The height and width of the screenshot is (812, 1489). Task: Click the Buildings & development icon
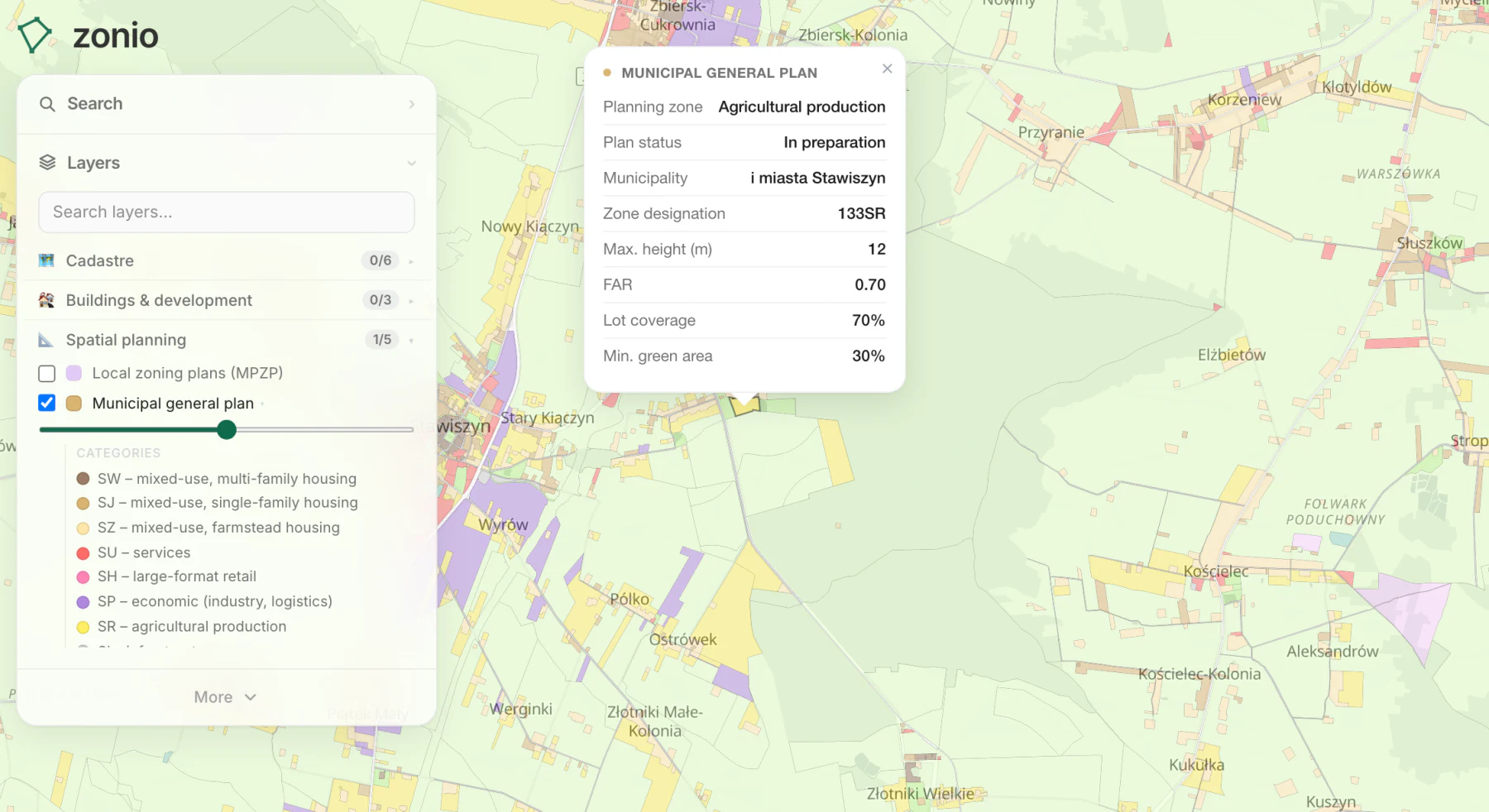(x=46, y=300)
